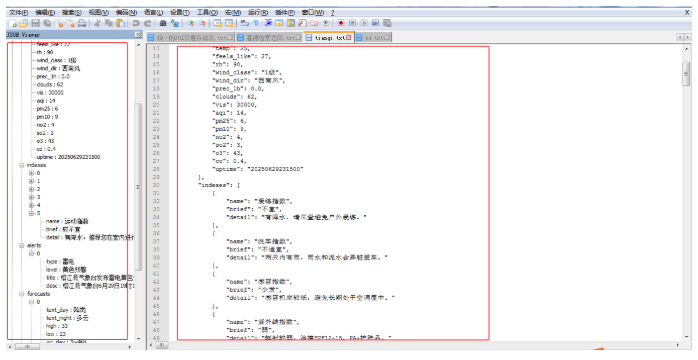Viewport: 698px width, 360px height.
Task: Collapse node 0 under alerts
Action: pos(32,253)
